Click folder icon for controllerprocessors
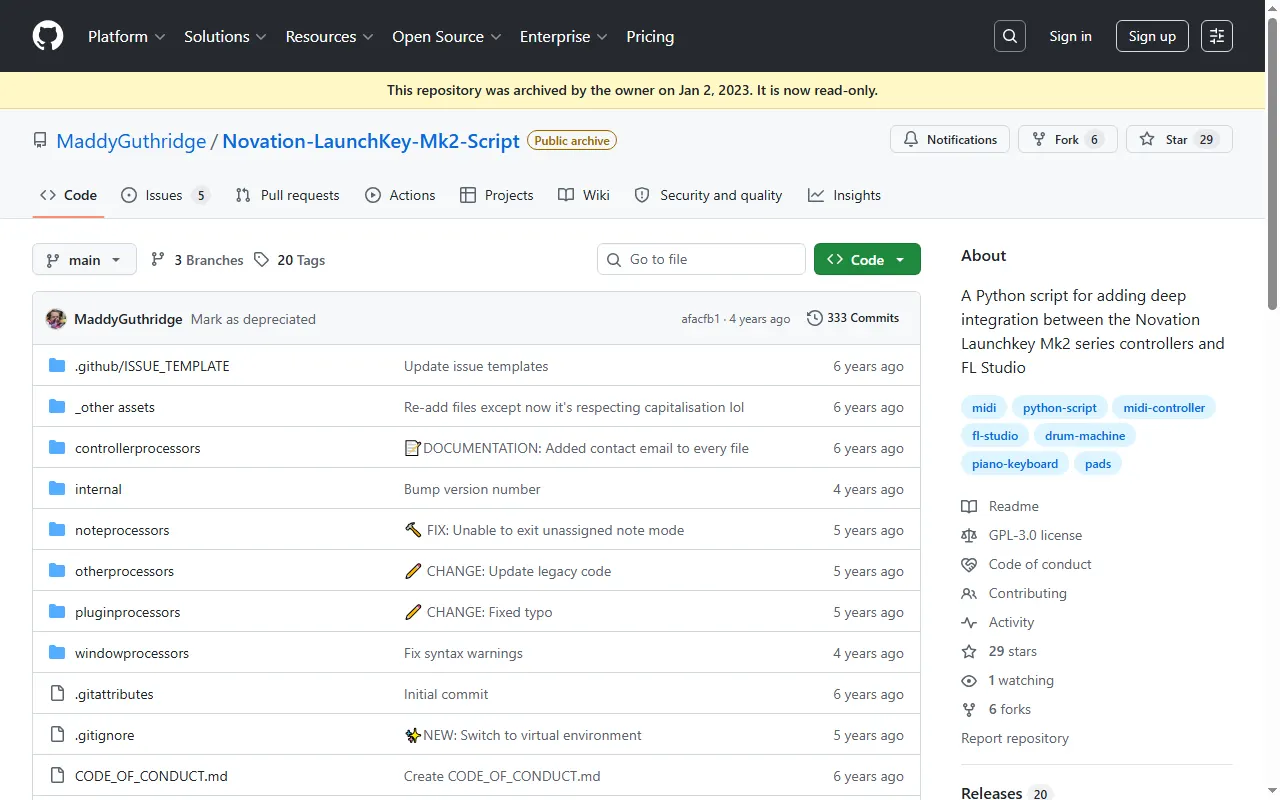Image resolution: width=1280 pixels, height=800 pixels. [x=57, y=448]
